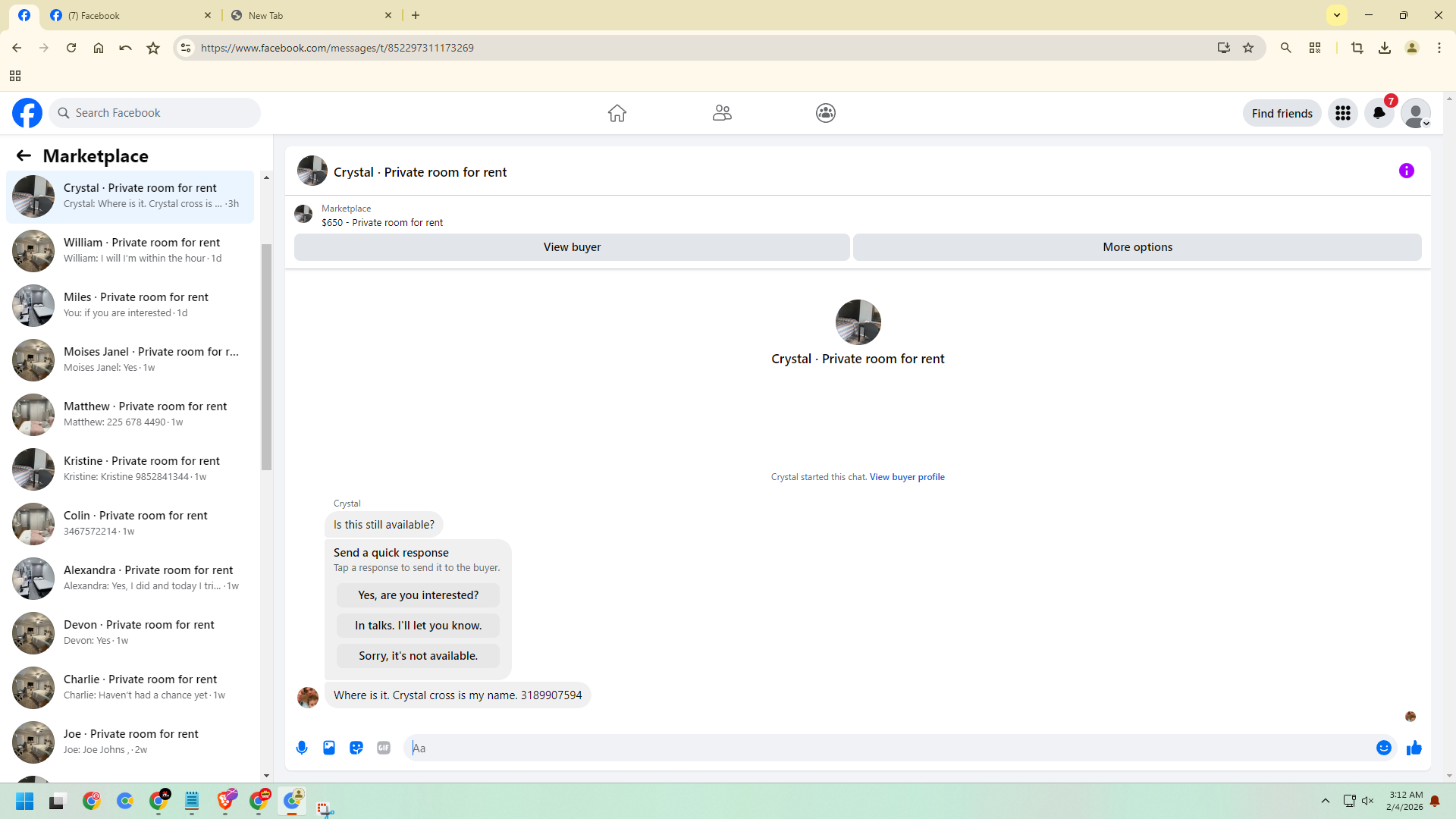Open the Facebook notifications bell

1379,113
